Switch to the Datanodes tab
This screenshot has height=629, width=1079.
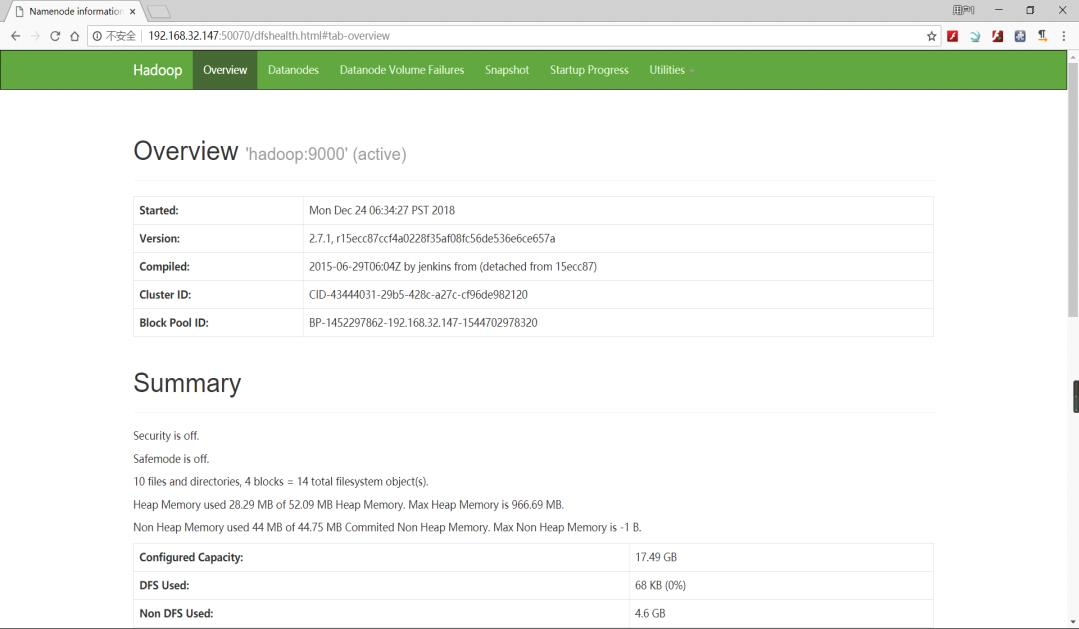pos(293,70)
